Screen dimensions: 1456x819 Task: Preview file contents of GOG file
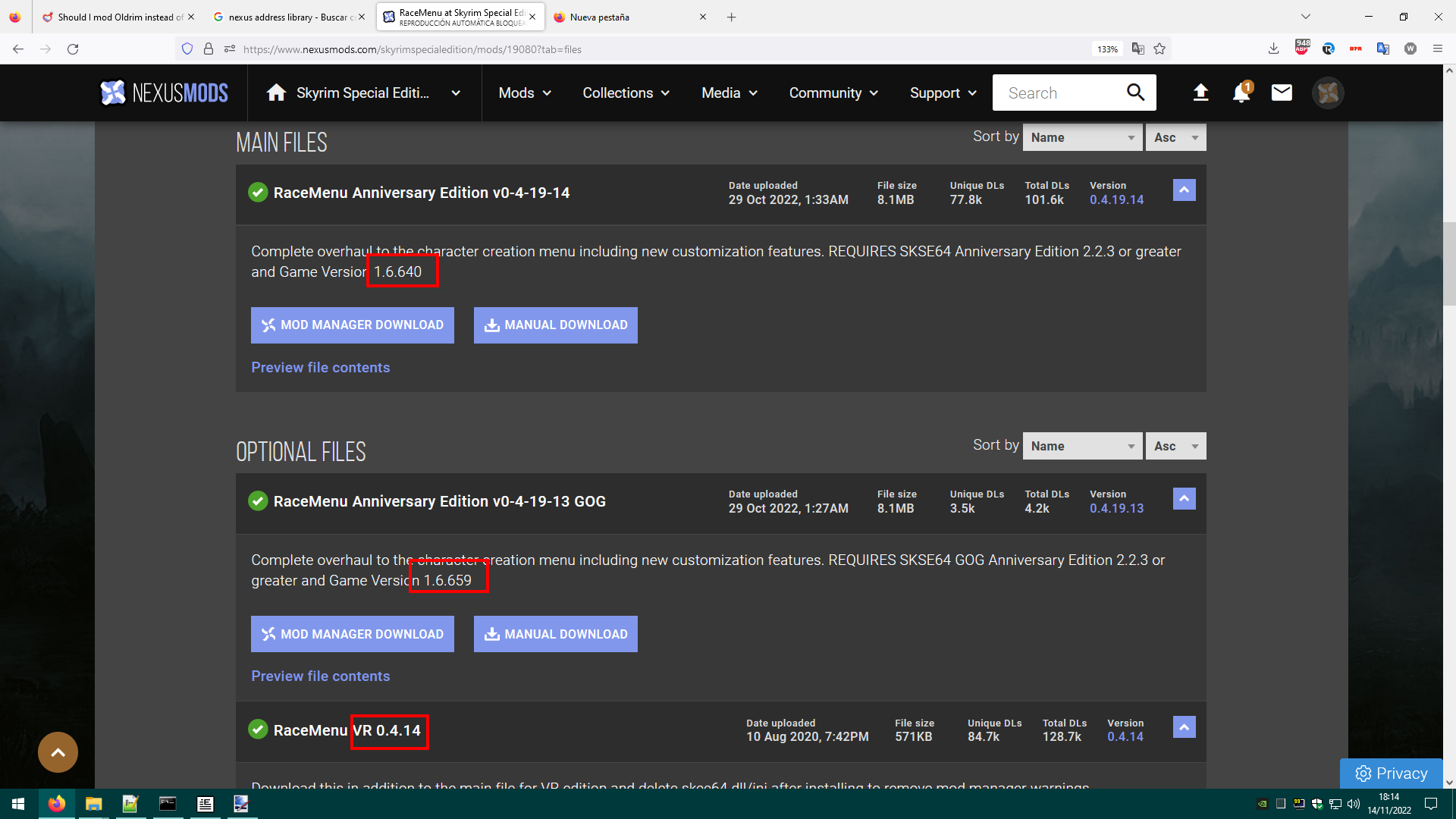321,676
